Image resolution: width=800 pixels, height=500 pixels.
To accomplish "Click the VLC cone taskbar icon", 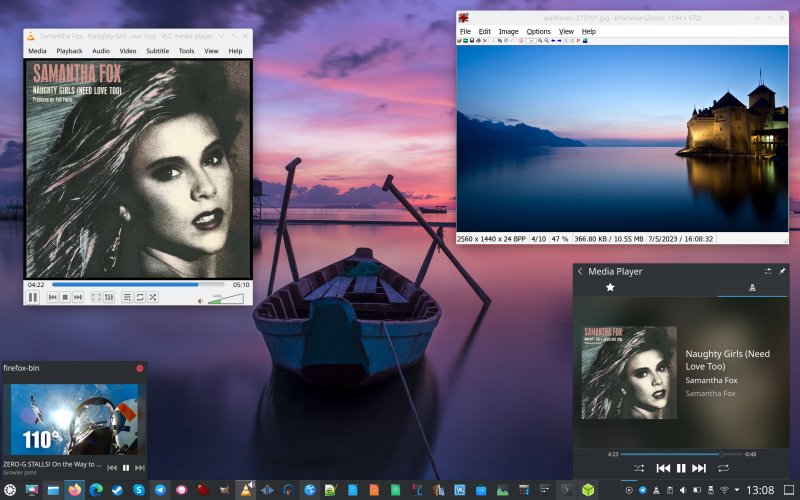I will point(245,490).
